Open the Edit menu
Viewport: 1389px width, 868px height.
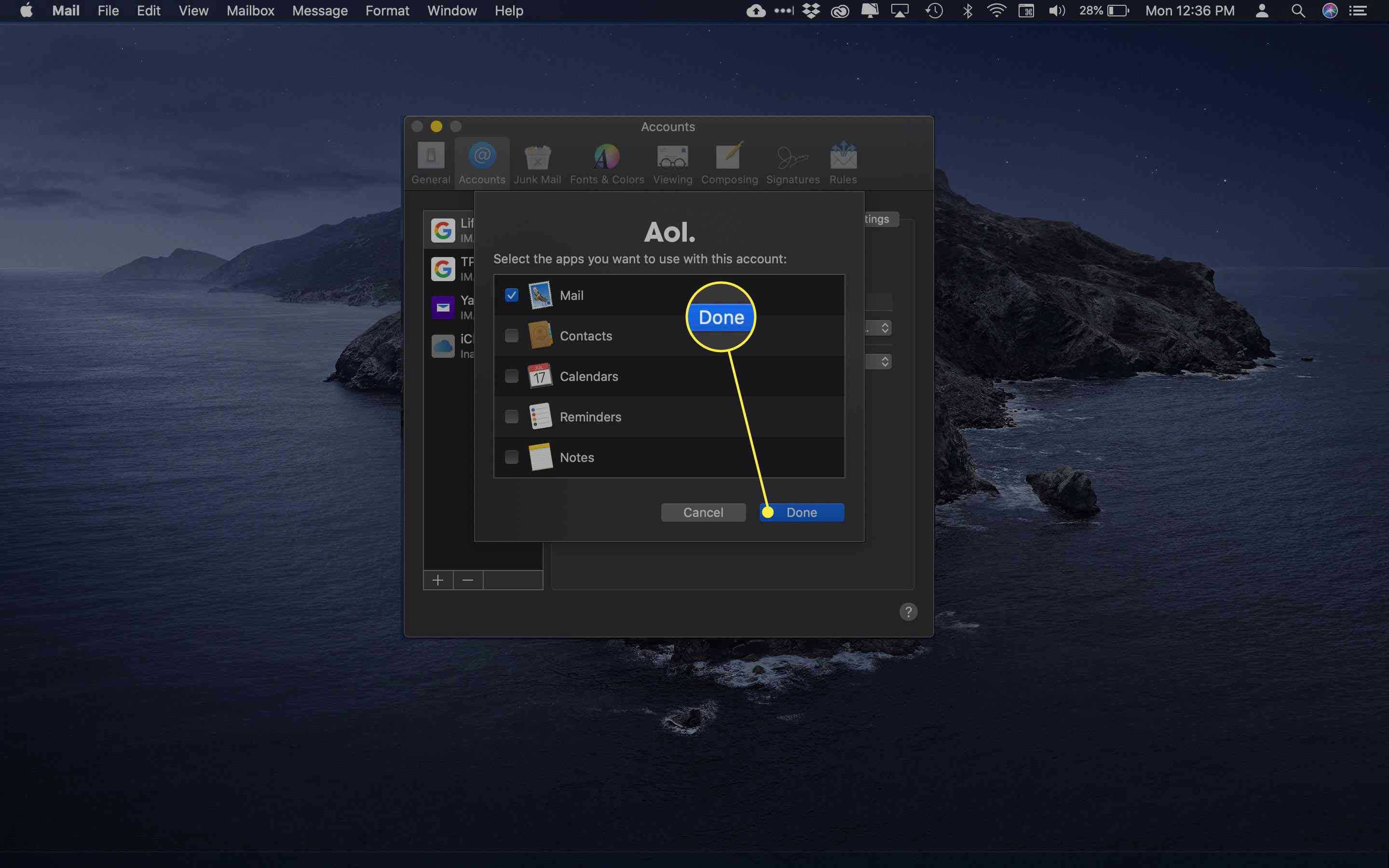(x=148, y=11)
